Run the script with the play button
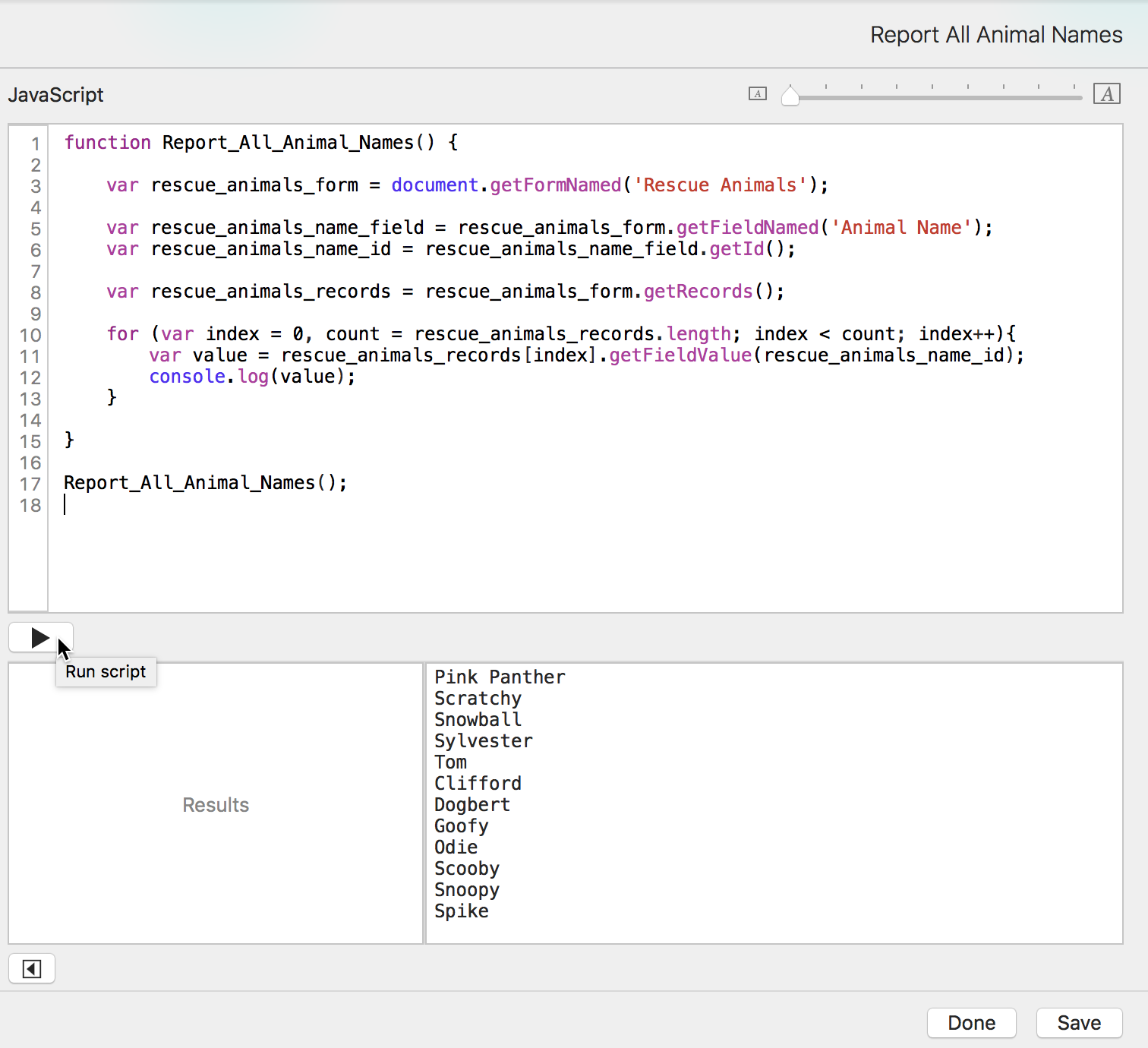Screen dimensions: 1148x1048 (40, 638)
